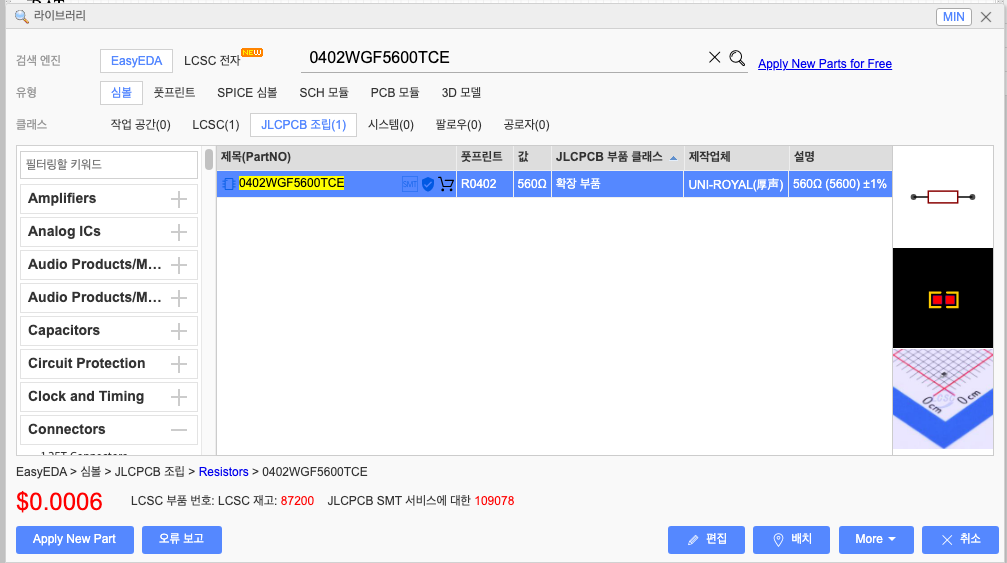Select the SCH 모듈 type filter
This screenshot has height=563, width=1007.
coord(324,92)
